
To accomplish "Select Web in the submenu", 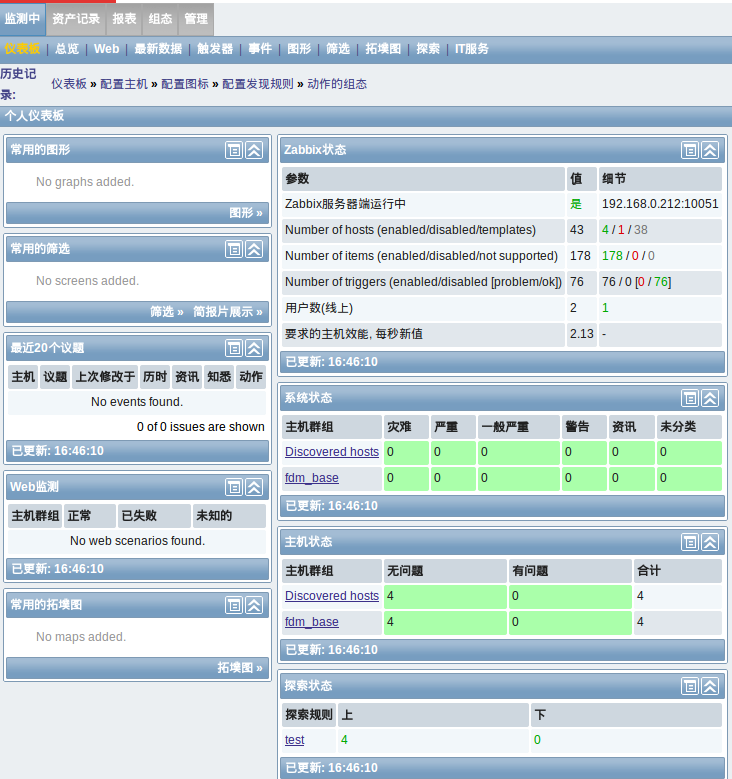I will click(x=106, y=49).
